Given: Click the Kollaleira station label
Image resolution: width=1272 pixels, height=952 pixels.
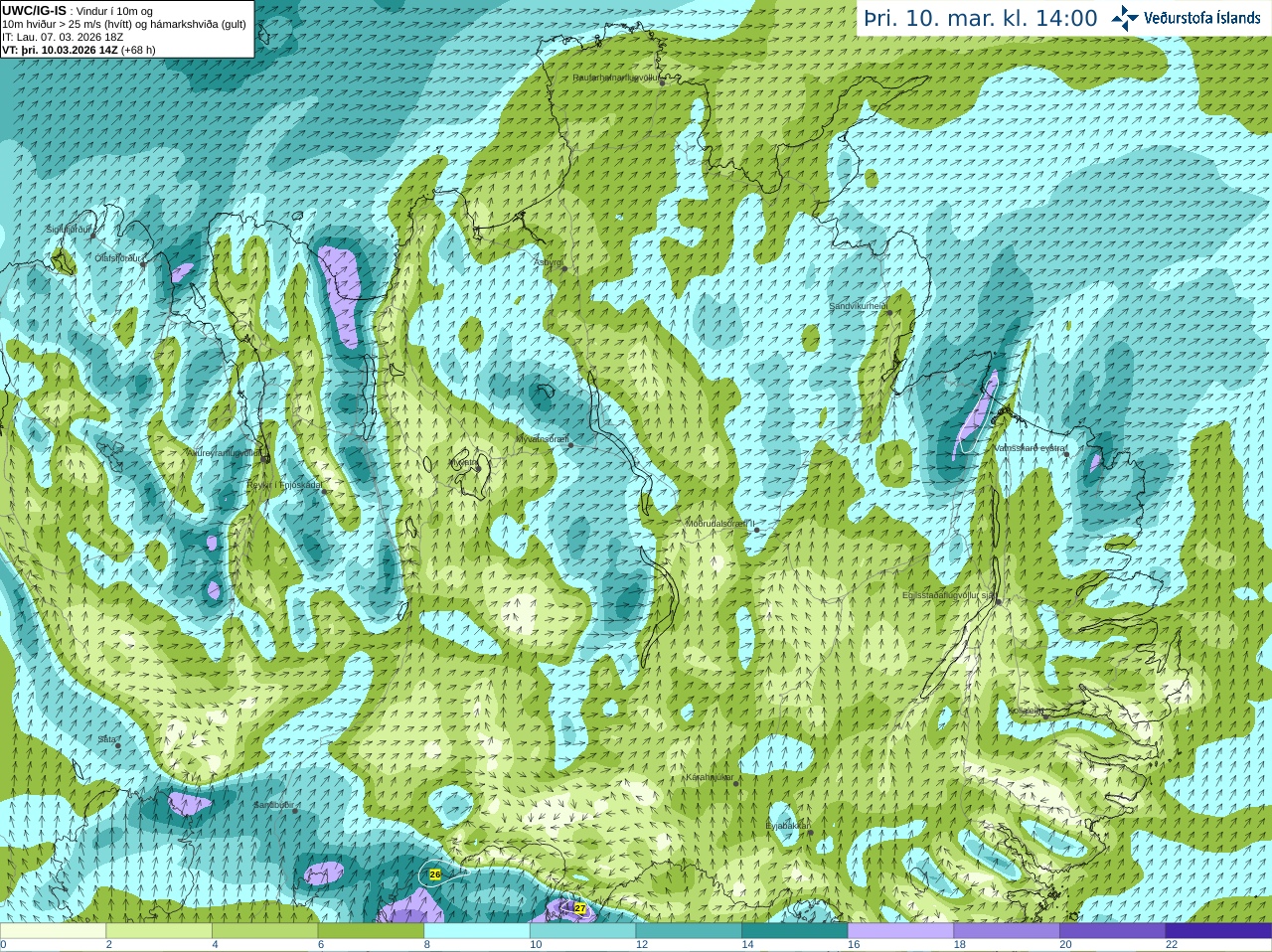Looking at the screenshot, I should click(1027, 711).
